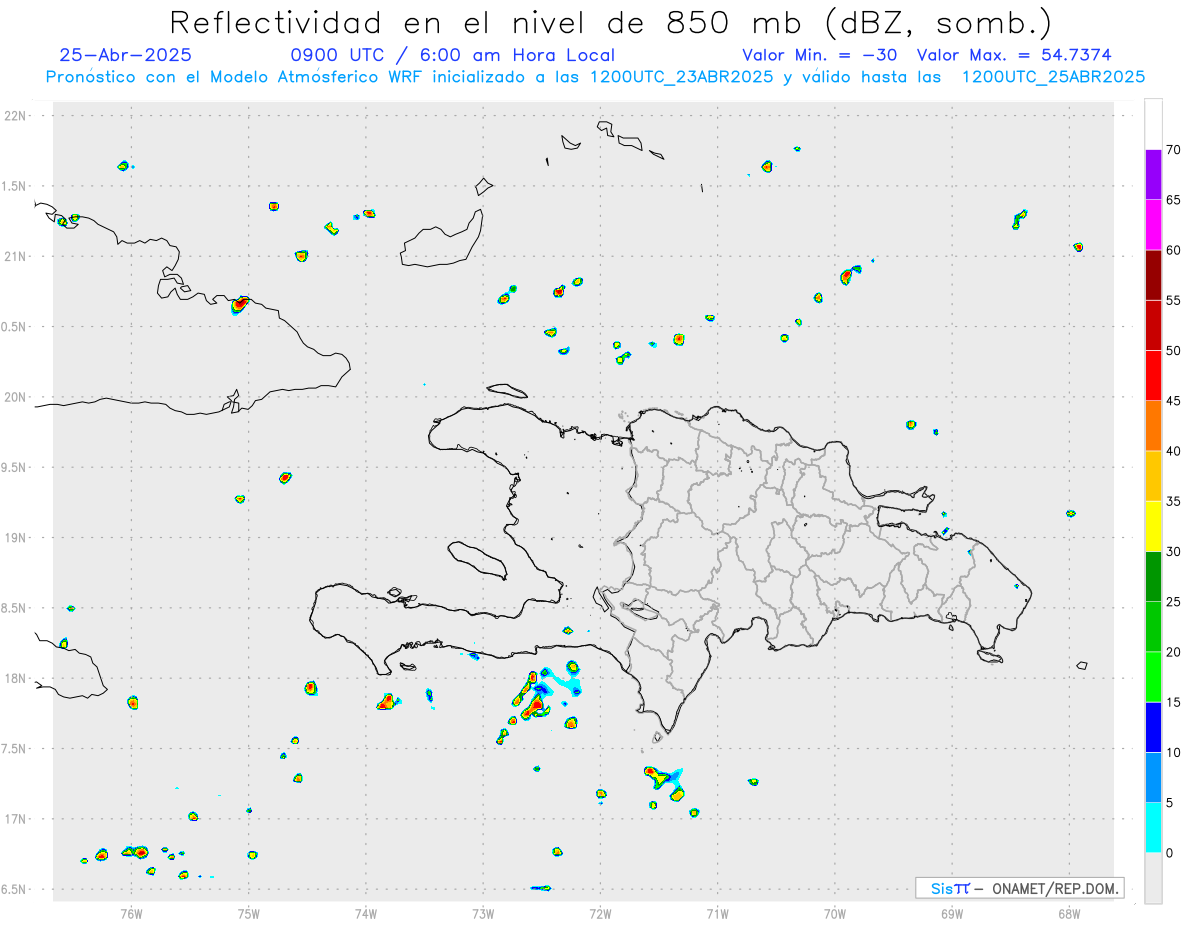
Task: Click the colorbar value label '55'
Action: pyautogui.click(x=1173, y=301)
